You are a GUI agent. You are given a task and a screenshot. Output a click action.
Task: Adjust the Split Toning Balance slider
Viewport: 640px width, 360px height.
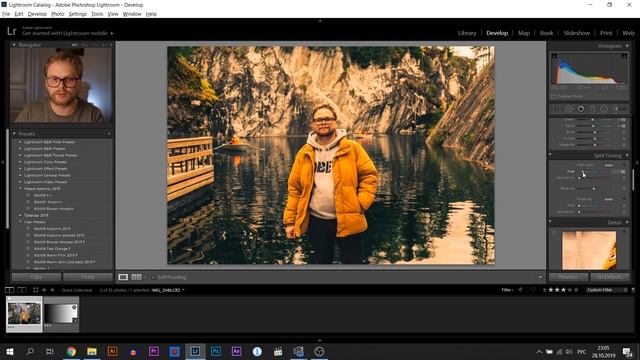(594, 189)
